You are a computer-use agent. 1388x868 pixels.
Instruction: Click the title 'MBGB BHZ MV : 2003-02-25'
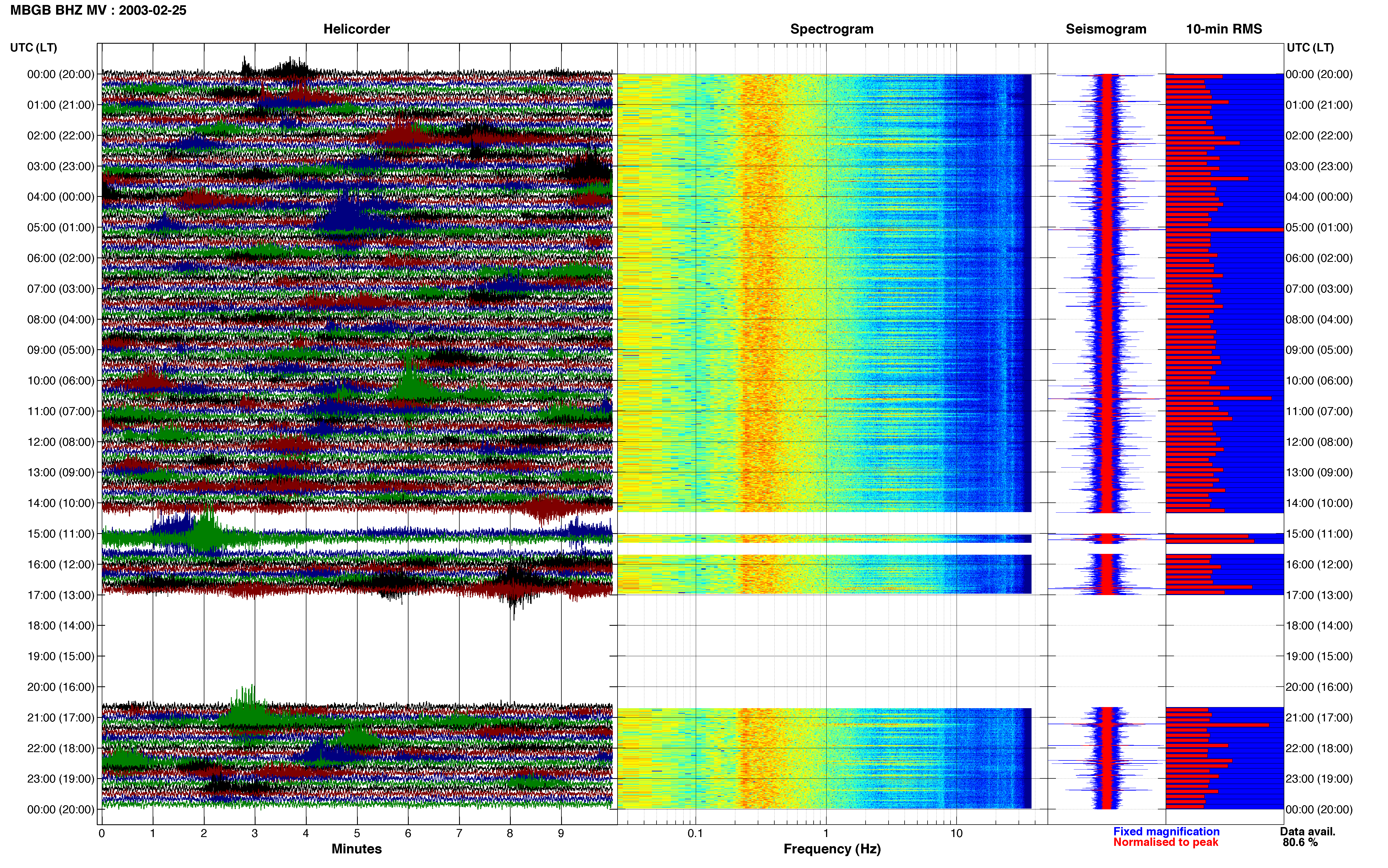tap(98, 10)
